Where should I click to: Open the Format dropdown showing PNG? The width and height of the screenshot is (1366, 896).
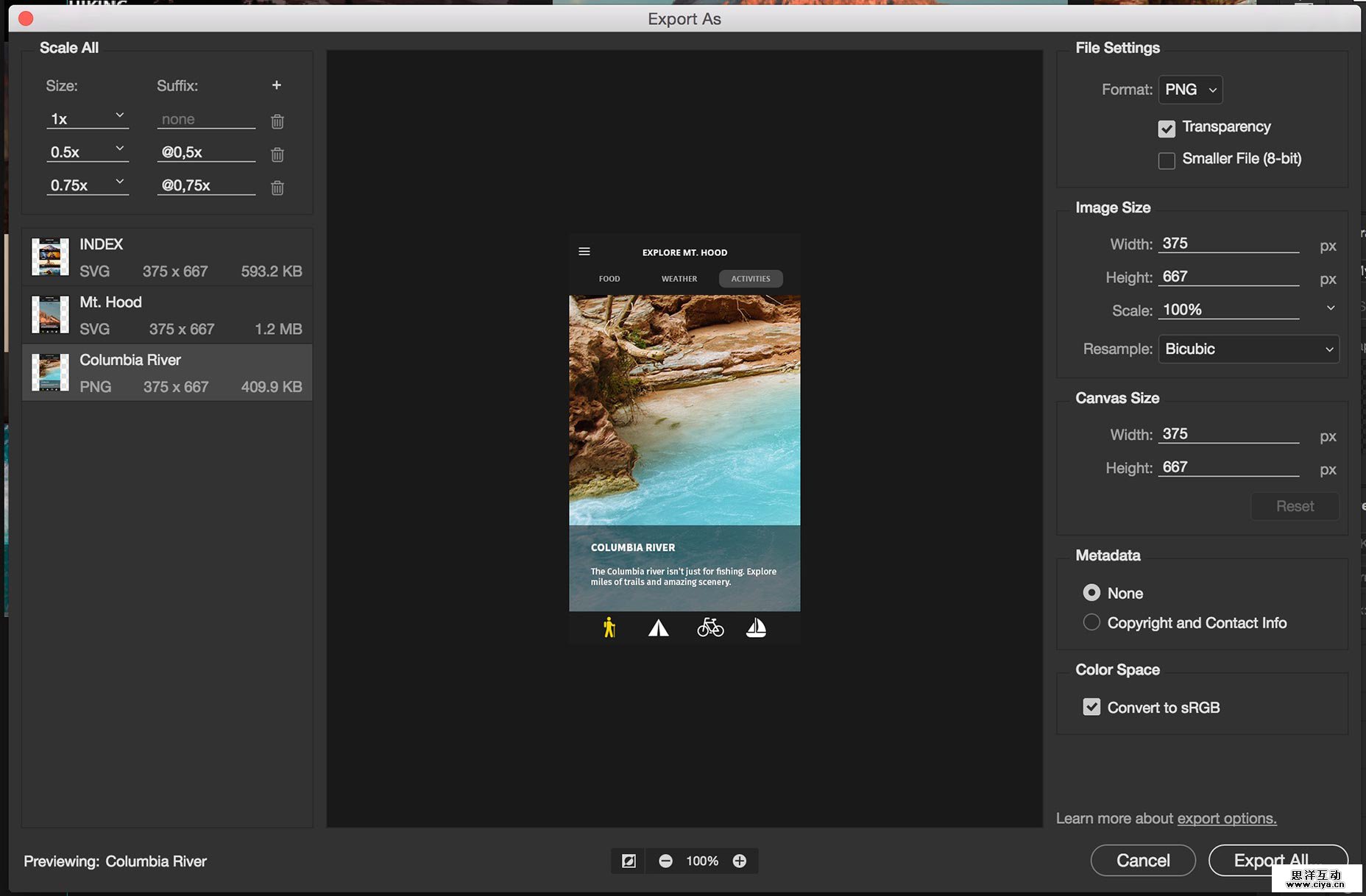click(x=1189, y=89)
